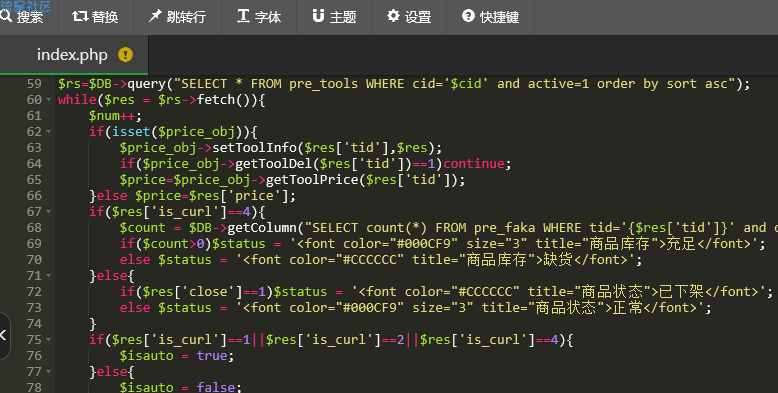The width and height of the screenshot is (778, 393).
Task: Click the getToolDel method name
Action: tap(273, 164)
